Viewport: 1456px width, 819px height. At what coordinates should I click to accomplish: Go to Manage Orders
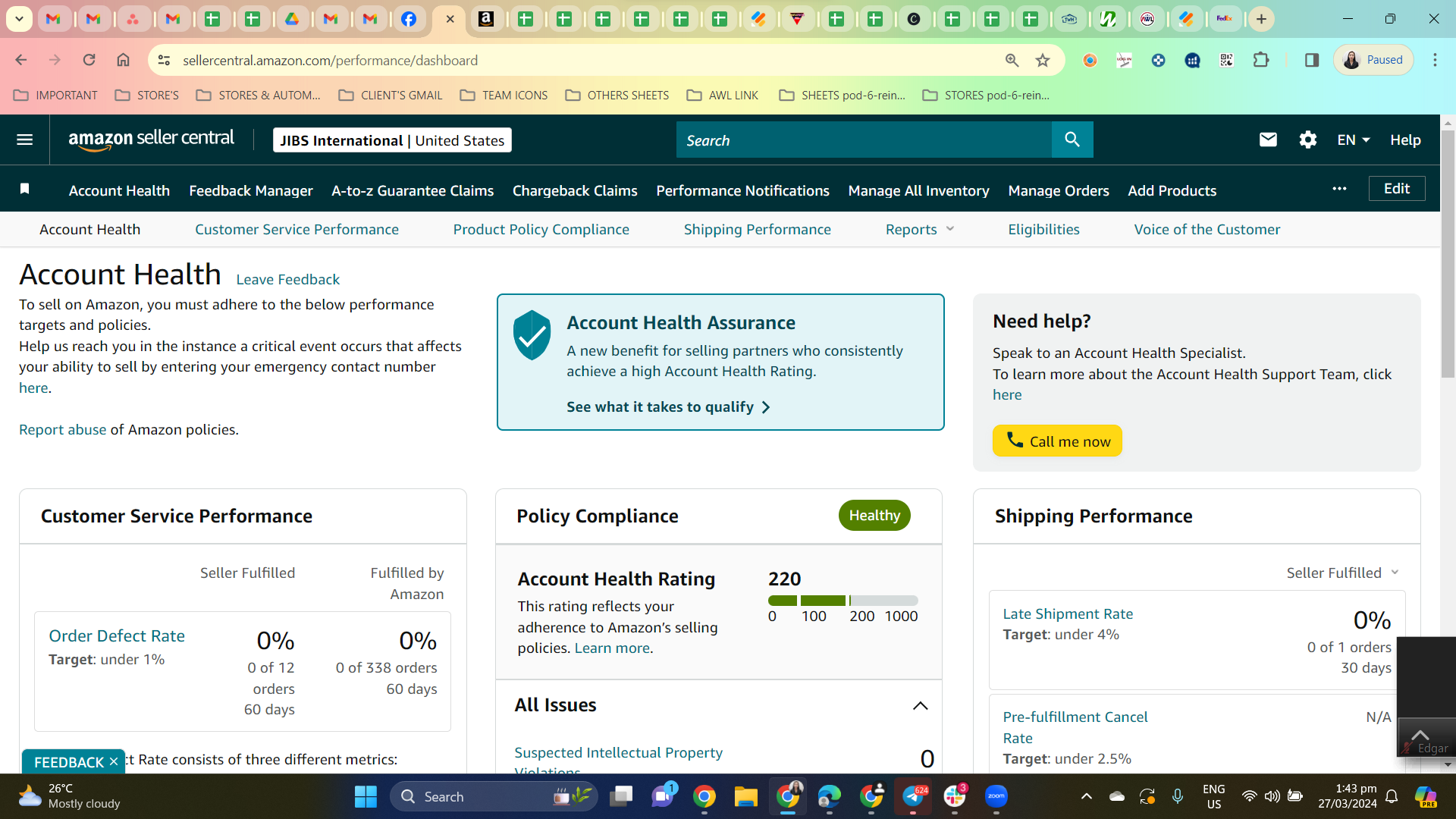tap(1058, 190)
